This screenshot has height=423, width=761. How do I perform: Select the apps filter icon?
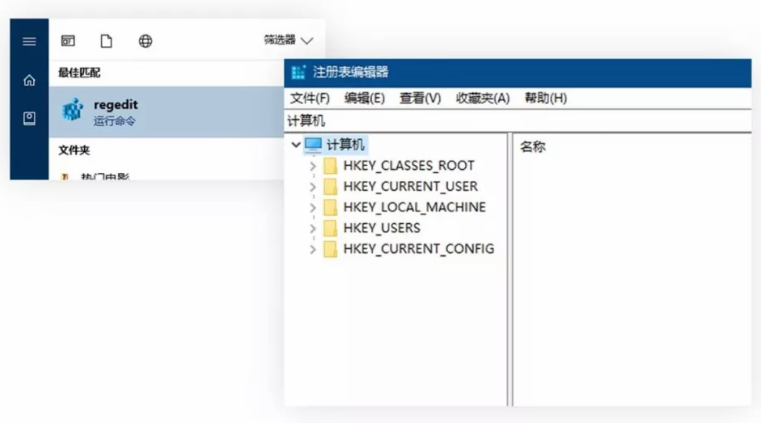68,41
